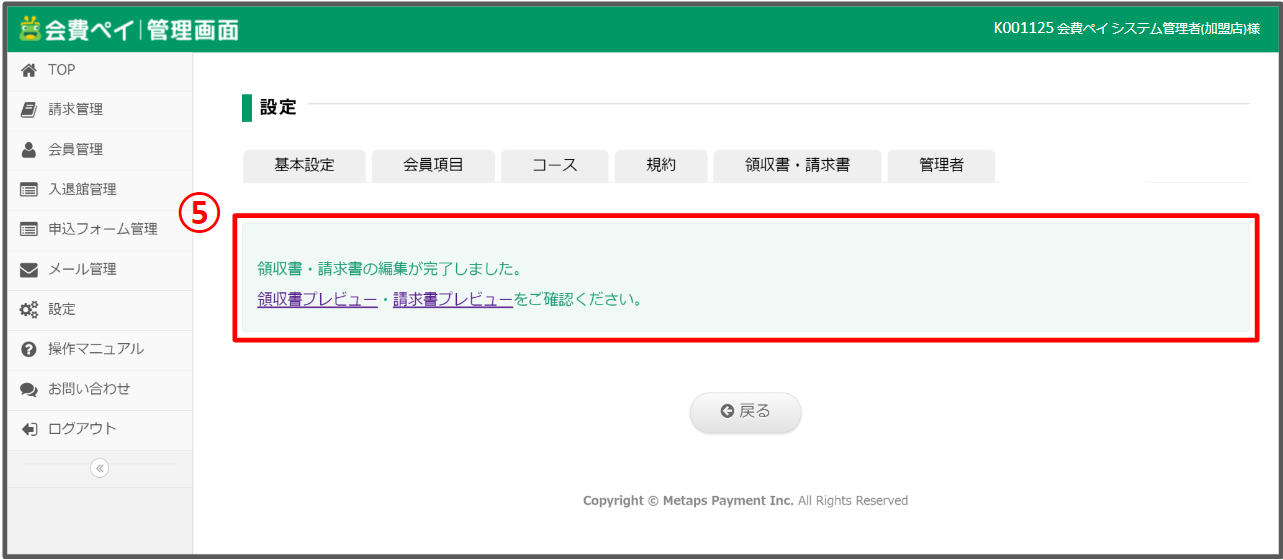Select the コース tab
The height and width of the screenshot is (560, 1283).
pos(554,166)
